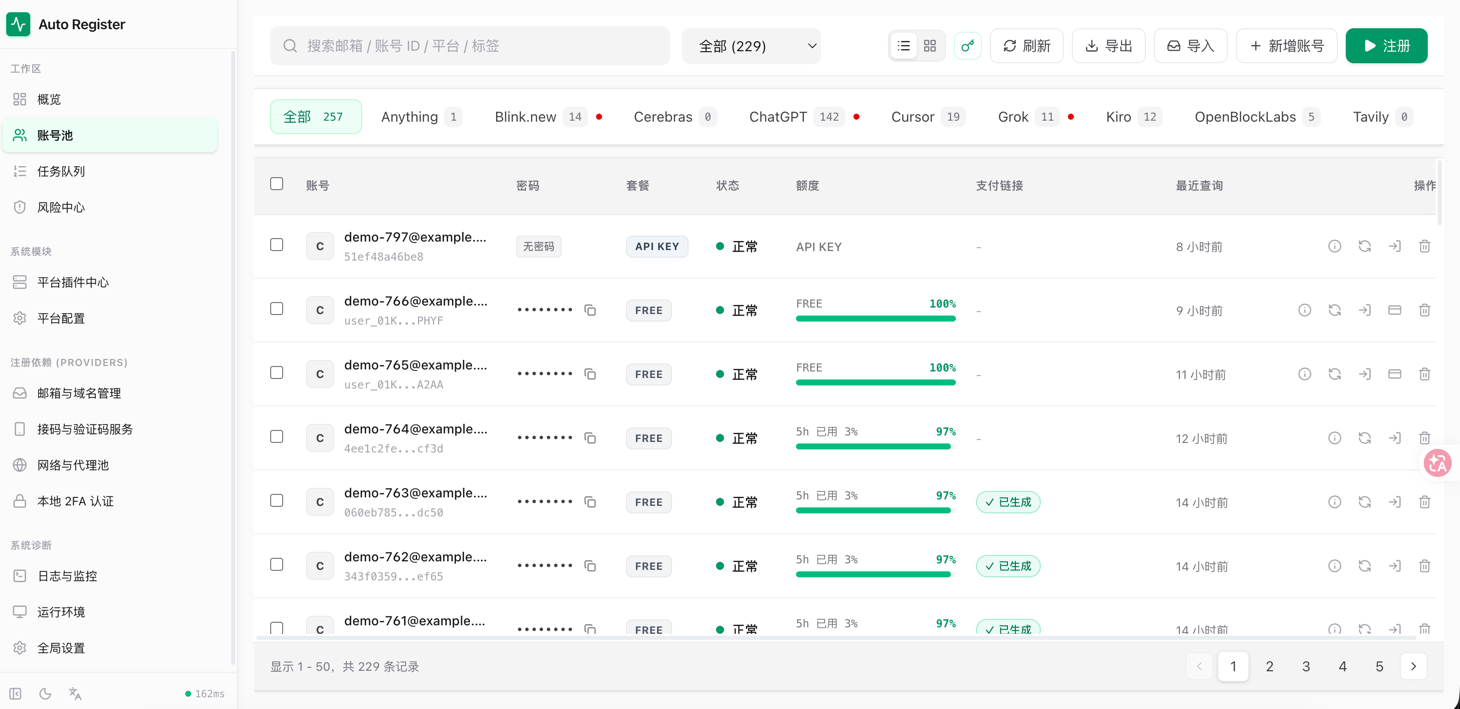1460x709 pixels.
Task: Copy password of demo-762
Action: tap(590, 566)
